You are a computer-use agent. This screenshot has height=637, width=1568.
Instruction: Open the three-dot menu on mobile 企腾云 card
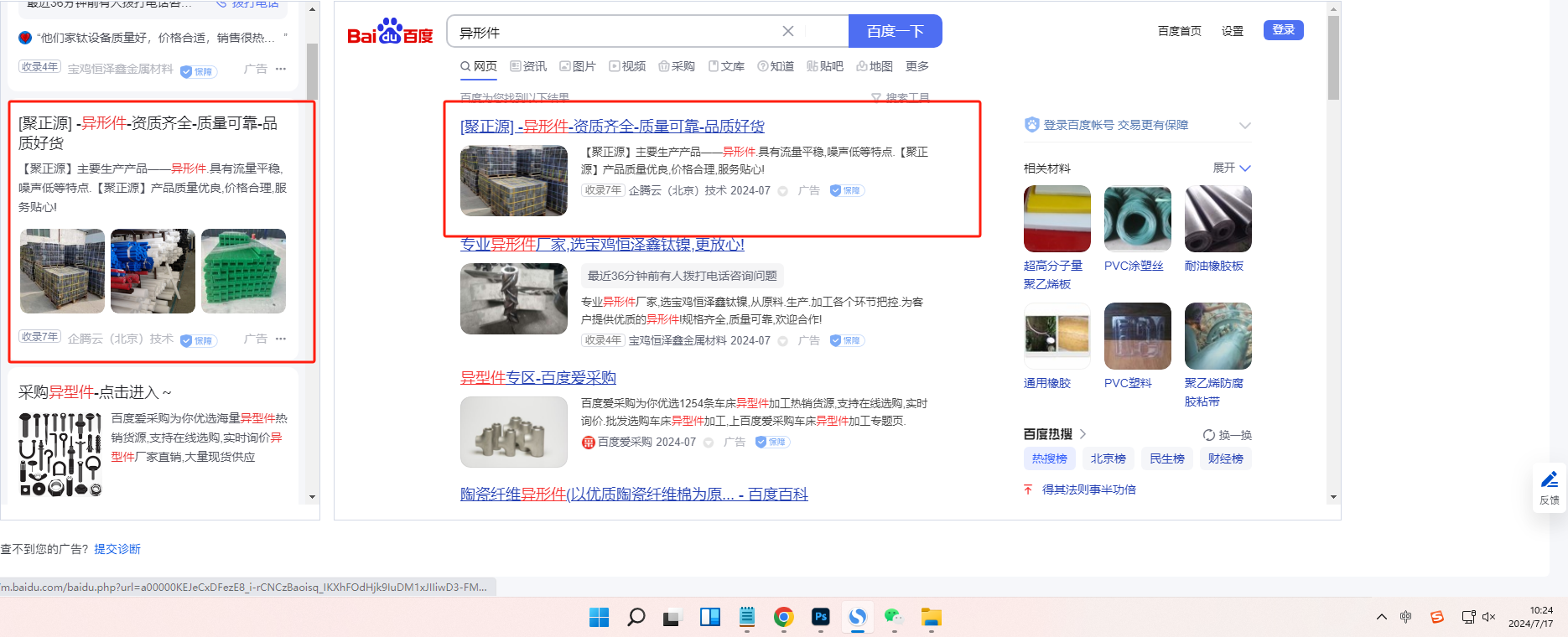281,339
